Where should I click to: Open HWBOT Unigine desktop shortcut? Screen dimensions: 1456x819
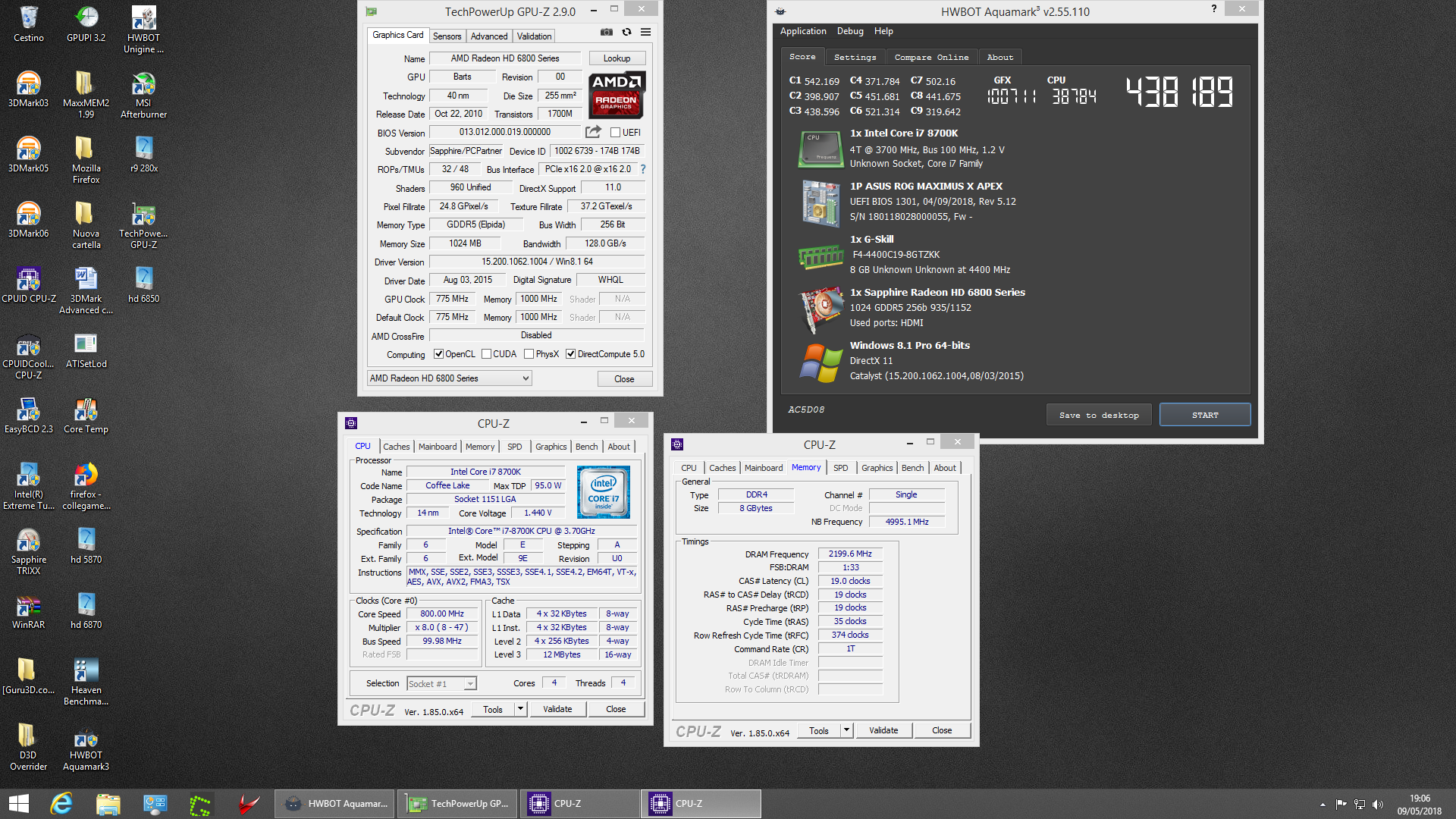pos(143,30)
